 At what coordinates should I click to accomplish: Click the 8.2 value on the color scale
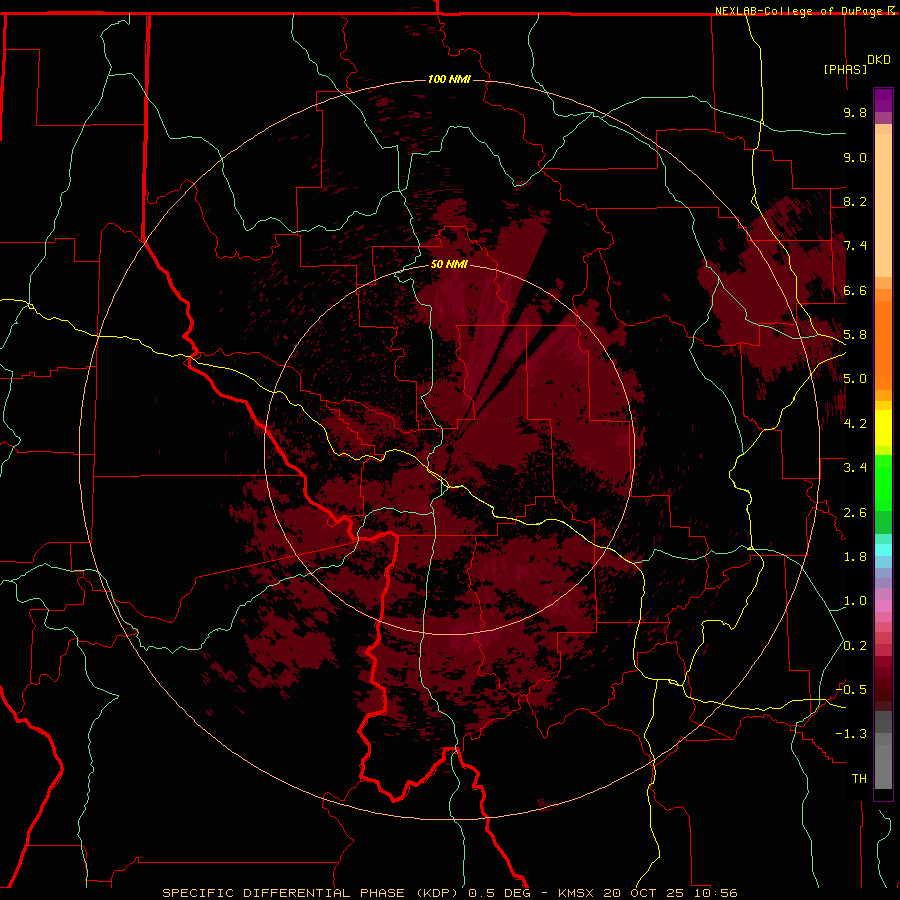click(x=855, y=201)
